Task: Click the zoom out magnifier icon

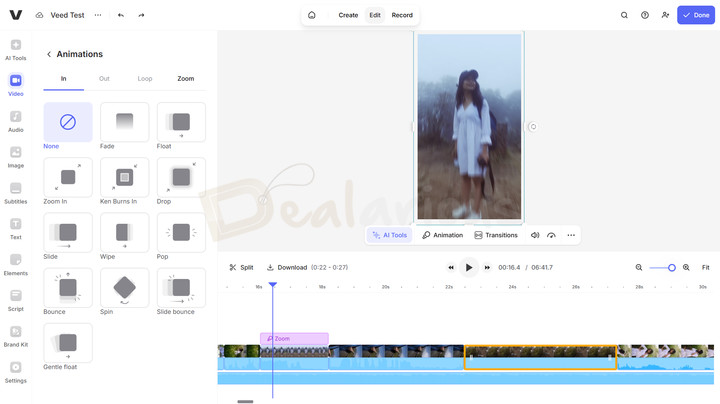Action: [639, 268]
